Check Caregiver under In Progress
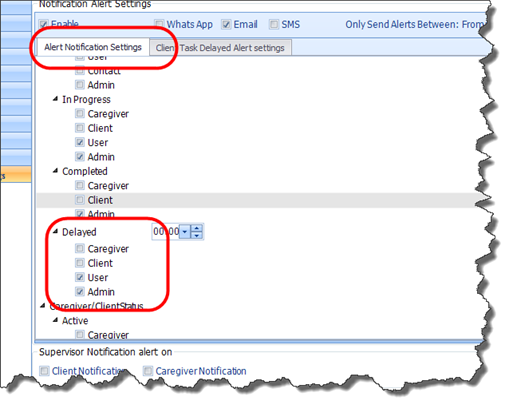Image resolution: width=513 pixels, height=409 pixels. click(x=80, y=114)
